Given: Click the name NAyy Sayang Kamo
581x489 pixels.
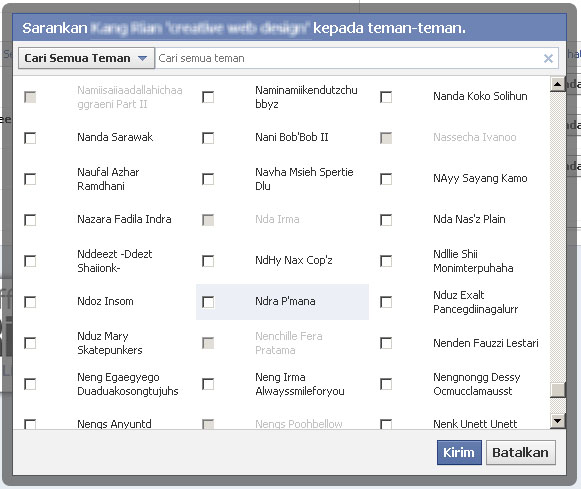Looking at the screenshot, I should pyautogui.click(x=480, y=178).
